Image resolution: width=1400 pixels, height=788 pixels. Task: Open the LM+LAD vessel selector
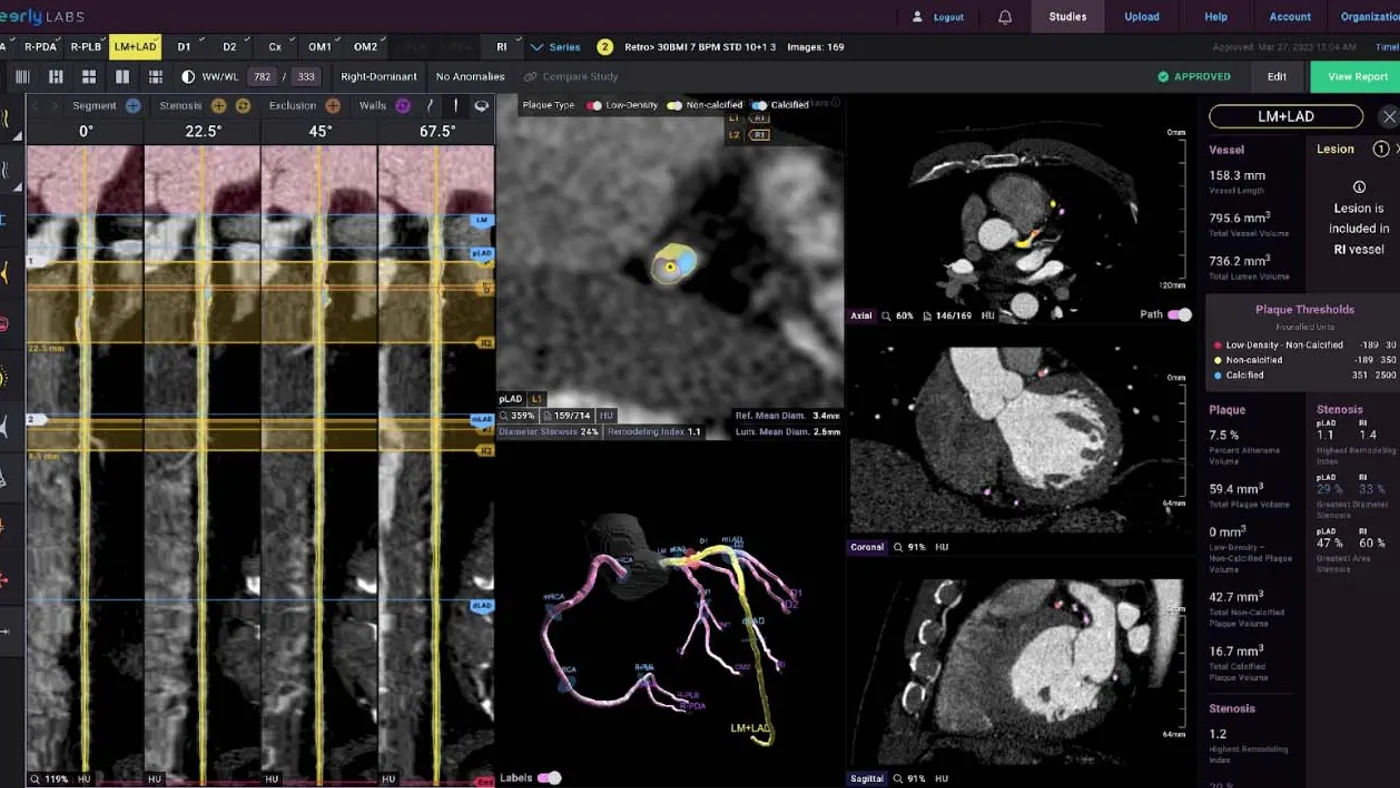[1285, 116]
